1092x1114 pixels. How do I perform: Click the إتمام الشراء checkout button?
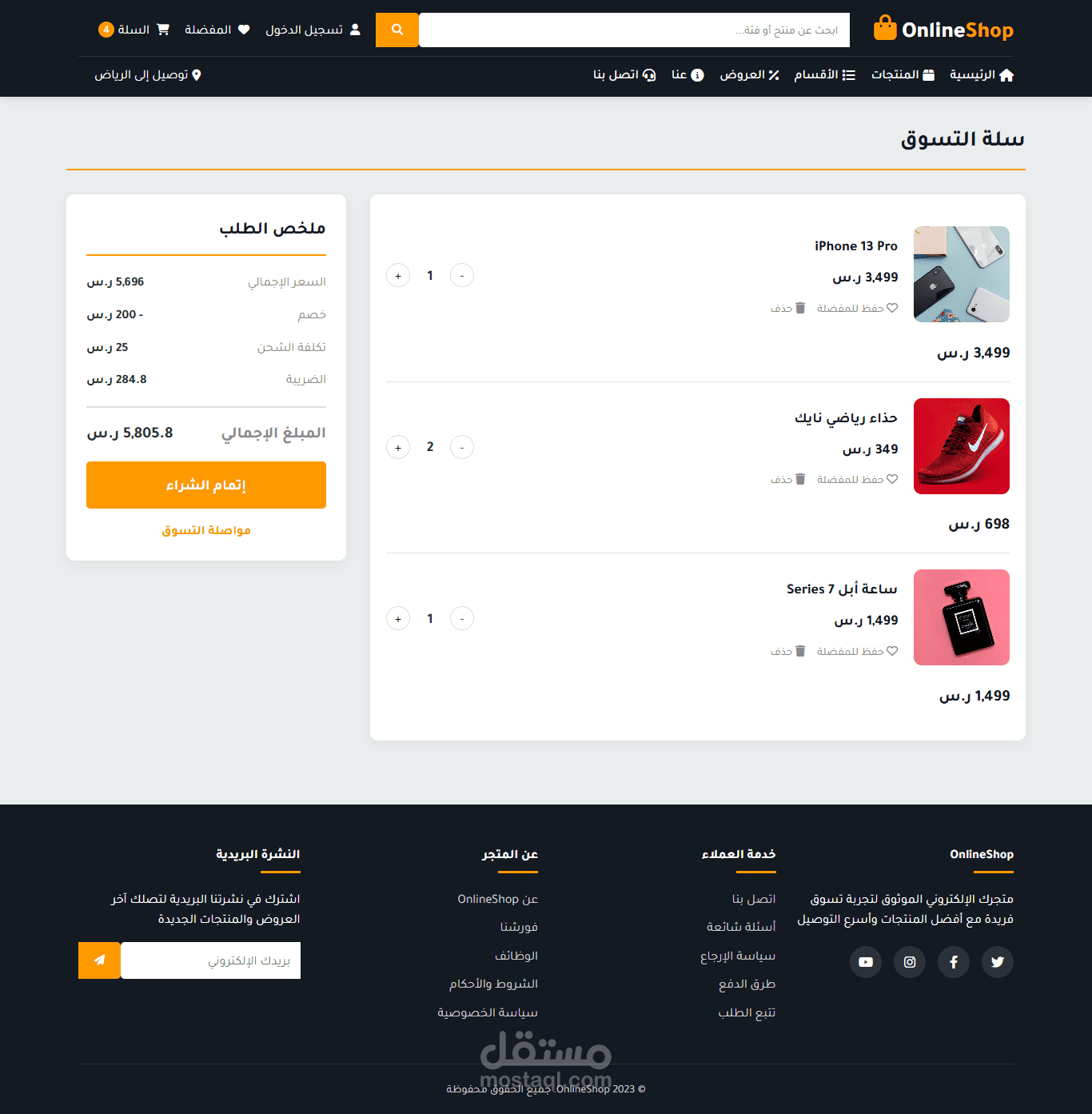pos(206,485)
